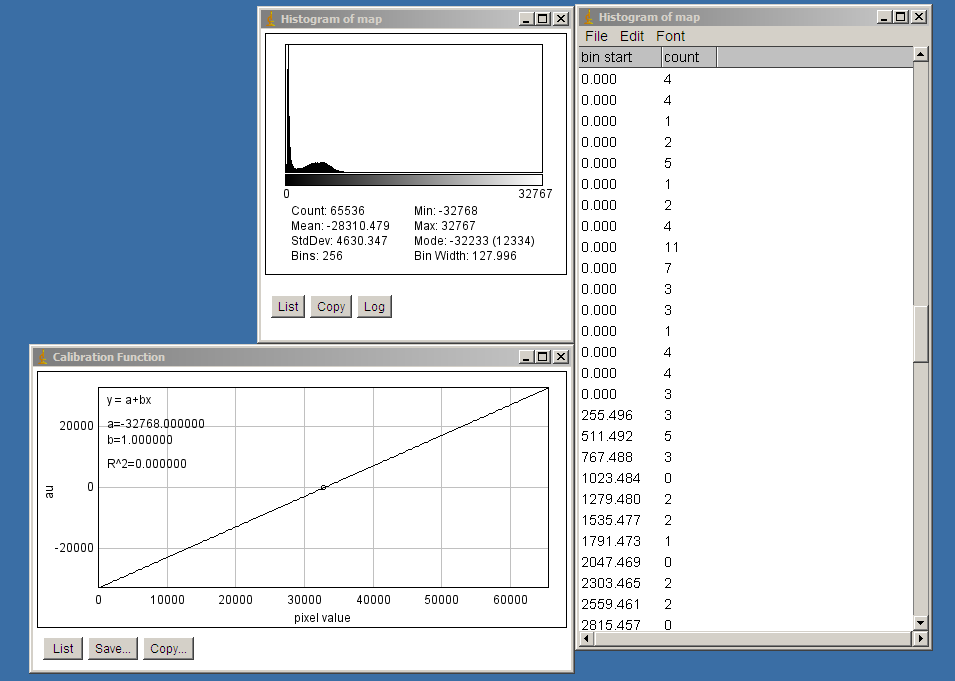The width and height of the screenshot is (955, 681).
Task: Maximize the Calibration Function window
Action: pyautogui.click(x=543, y=357)
